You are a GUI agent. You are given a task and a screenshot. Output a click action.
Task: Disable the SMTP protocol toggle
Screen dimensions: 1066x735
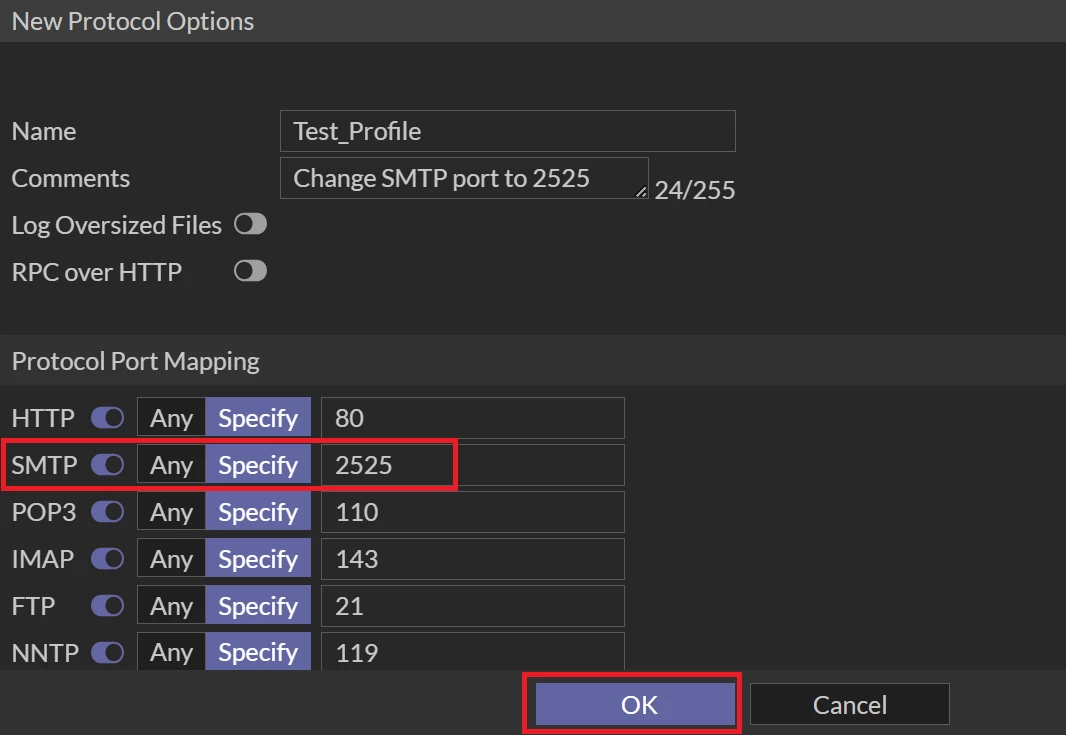coord(107,464)
